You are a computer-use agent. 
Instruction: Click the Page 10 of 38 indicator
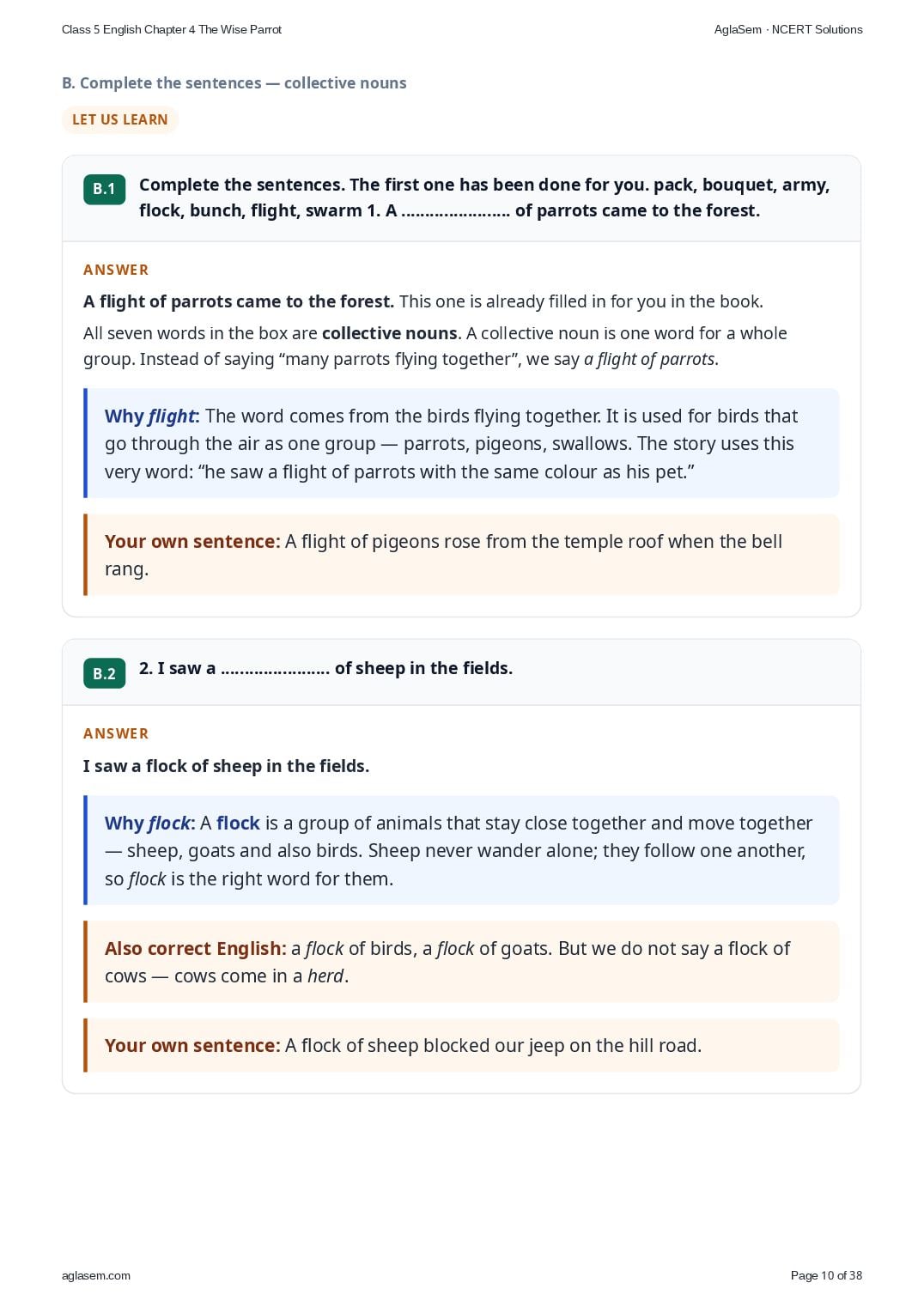826,1275
